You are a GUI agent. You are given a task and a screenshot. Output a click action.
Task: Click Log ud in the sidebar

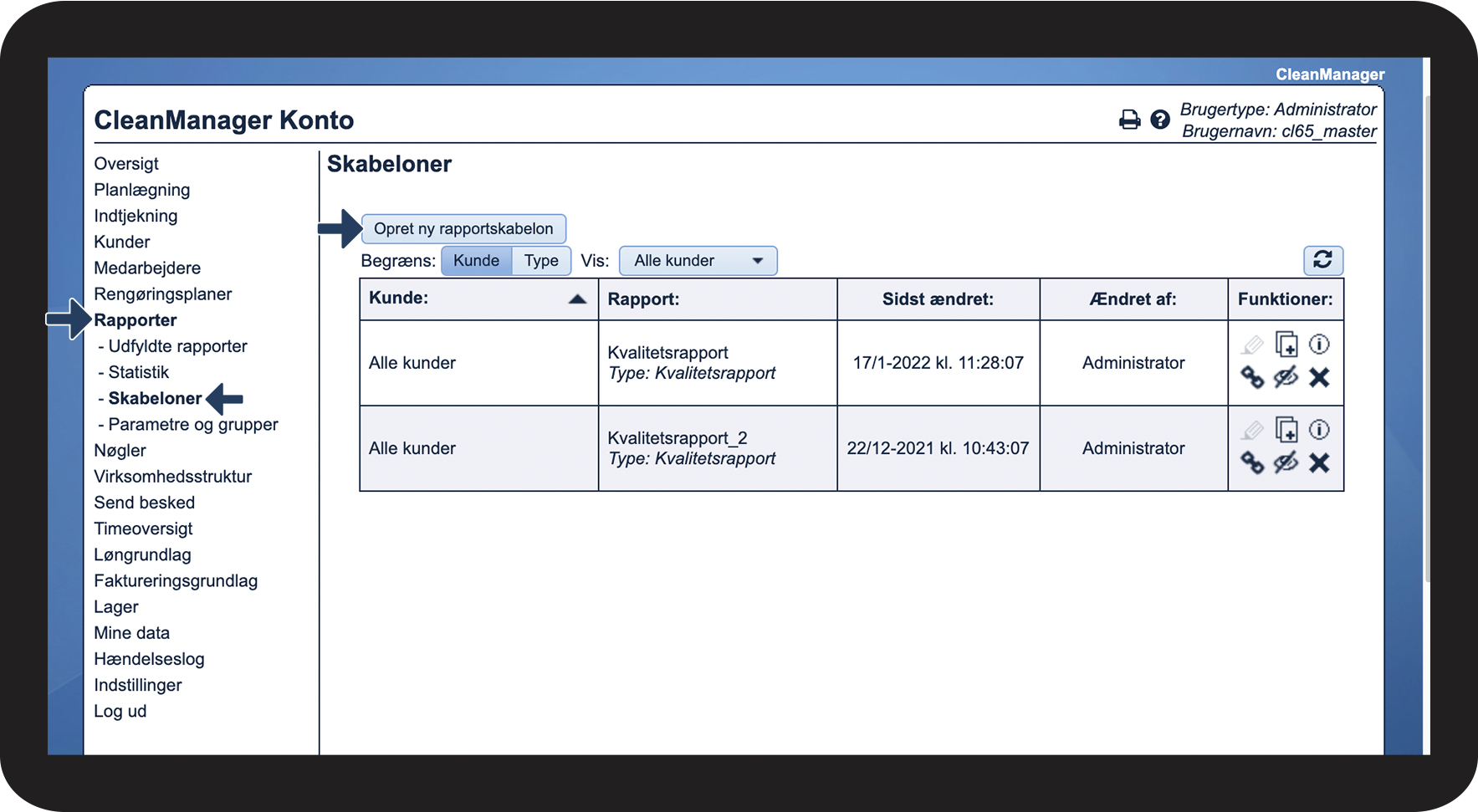click(120, 712)
